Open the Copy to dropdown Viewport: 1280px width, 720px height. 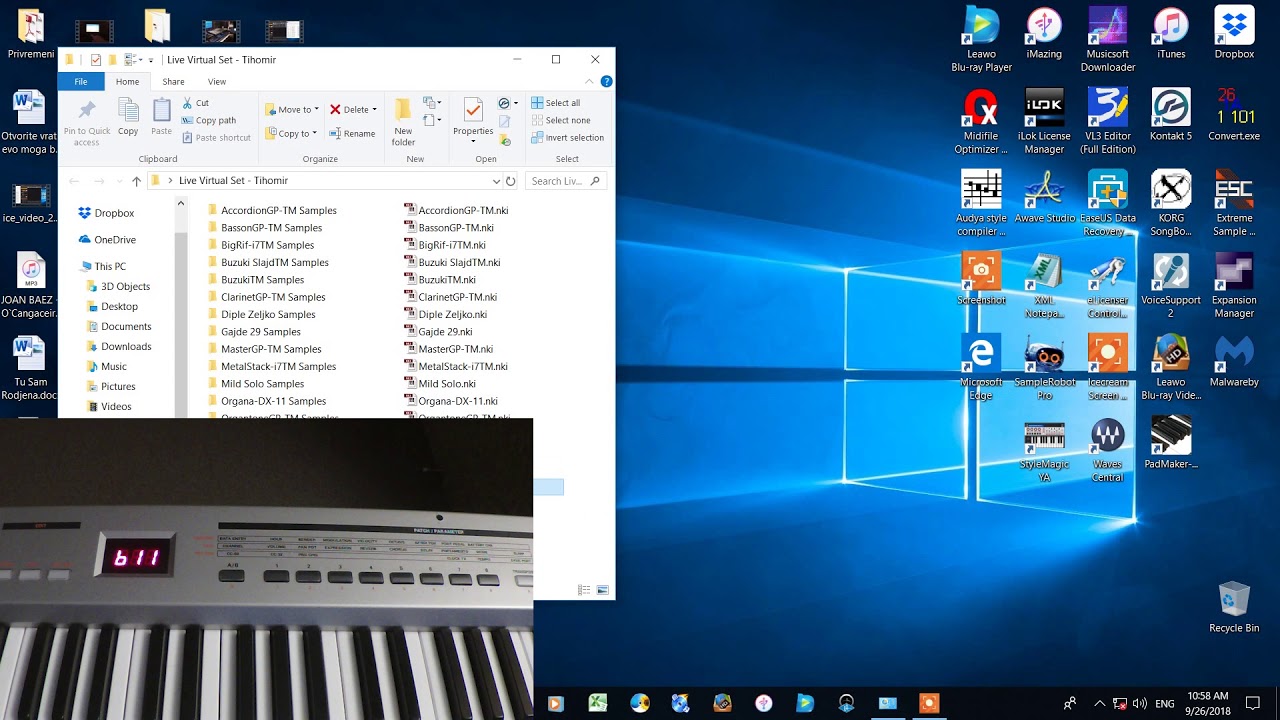click(x=291, y=134)
